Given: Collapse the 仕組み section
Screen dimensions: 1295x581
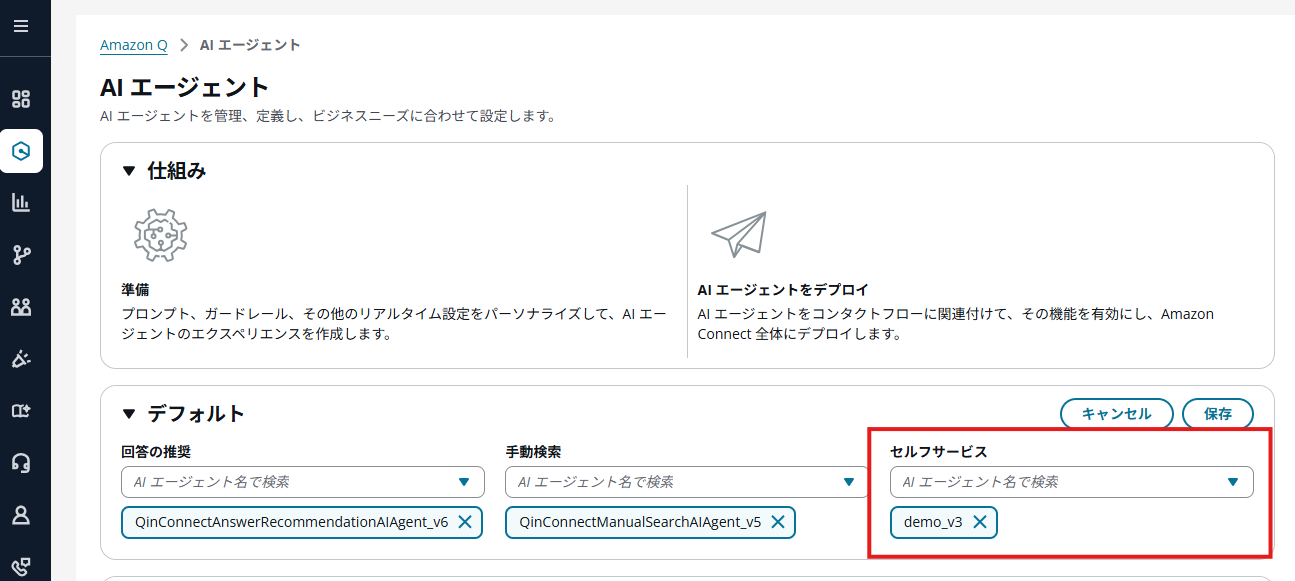Looking at the screenshot, I should [x=128, y=171].
